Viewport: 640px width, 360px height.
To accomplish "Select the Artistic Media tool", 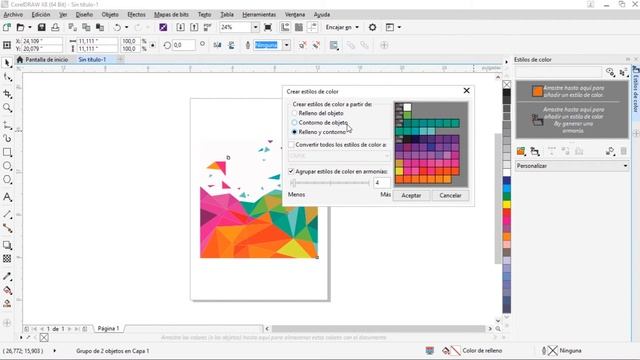I will 7,138.
